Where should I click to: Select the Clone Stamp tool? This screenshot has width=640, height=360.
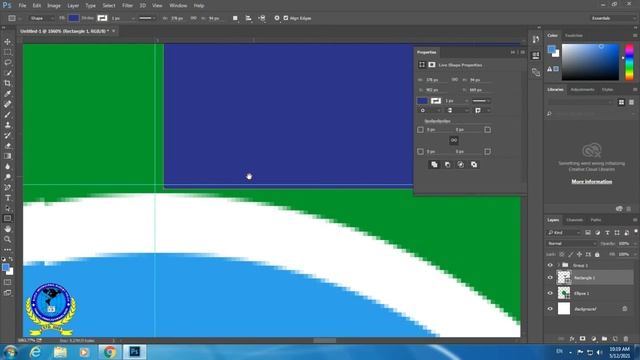coord(7,125)
